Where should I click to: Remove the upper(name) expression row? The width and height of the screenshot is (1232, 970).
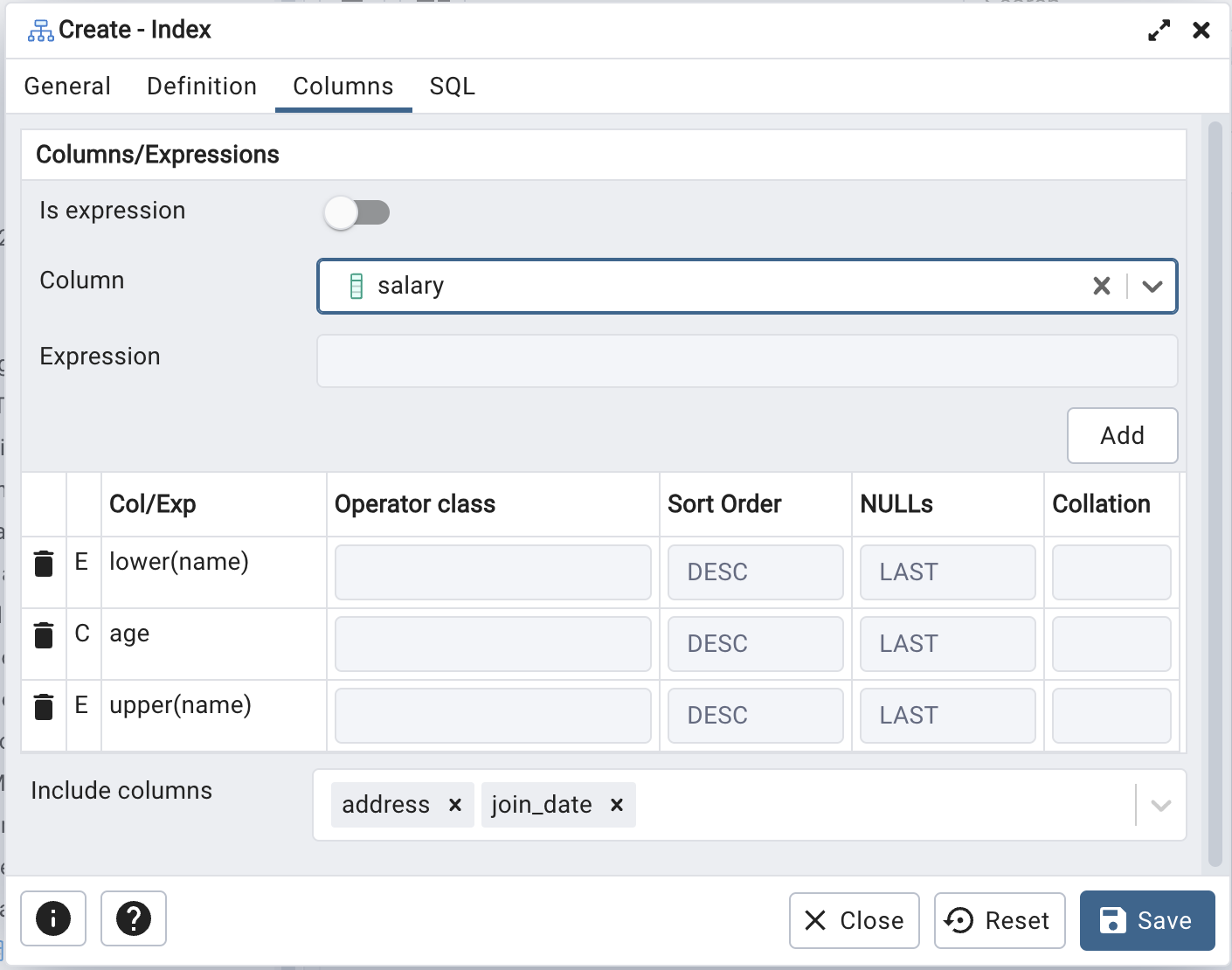tap(44, 707)
